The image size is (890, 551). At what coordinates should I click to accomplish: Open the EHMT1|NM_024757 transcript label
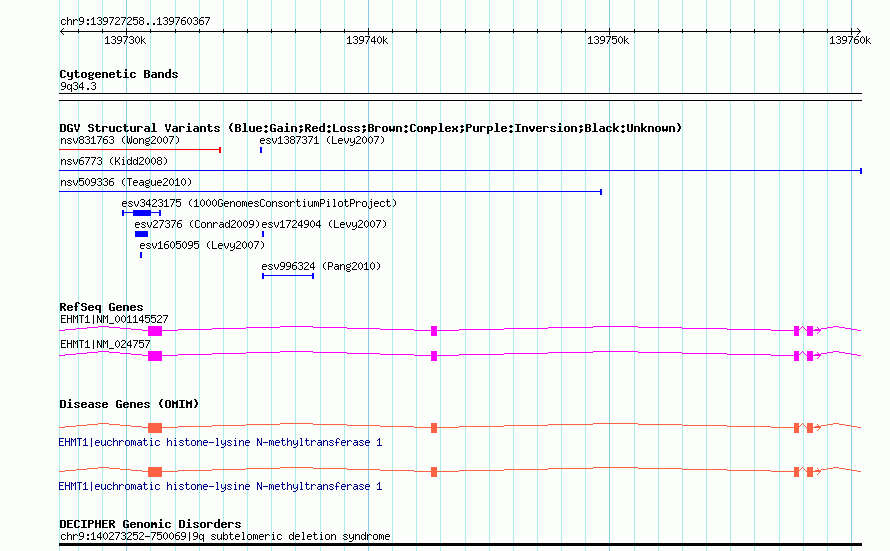pyautogui.click(x=105, y=344)
